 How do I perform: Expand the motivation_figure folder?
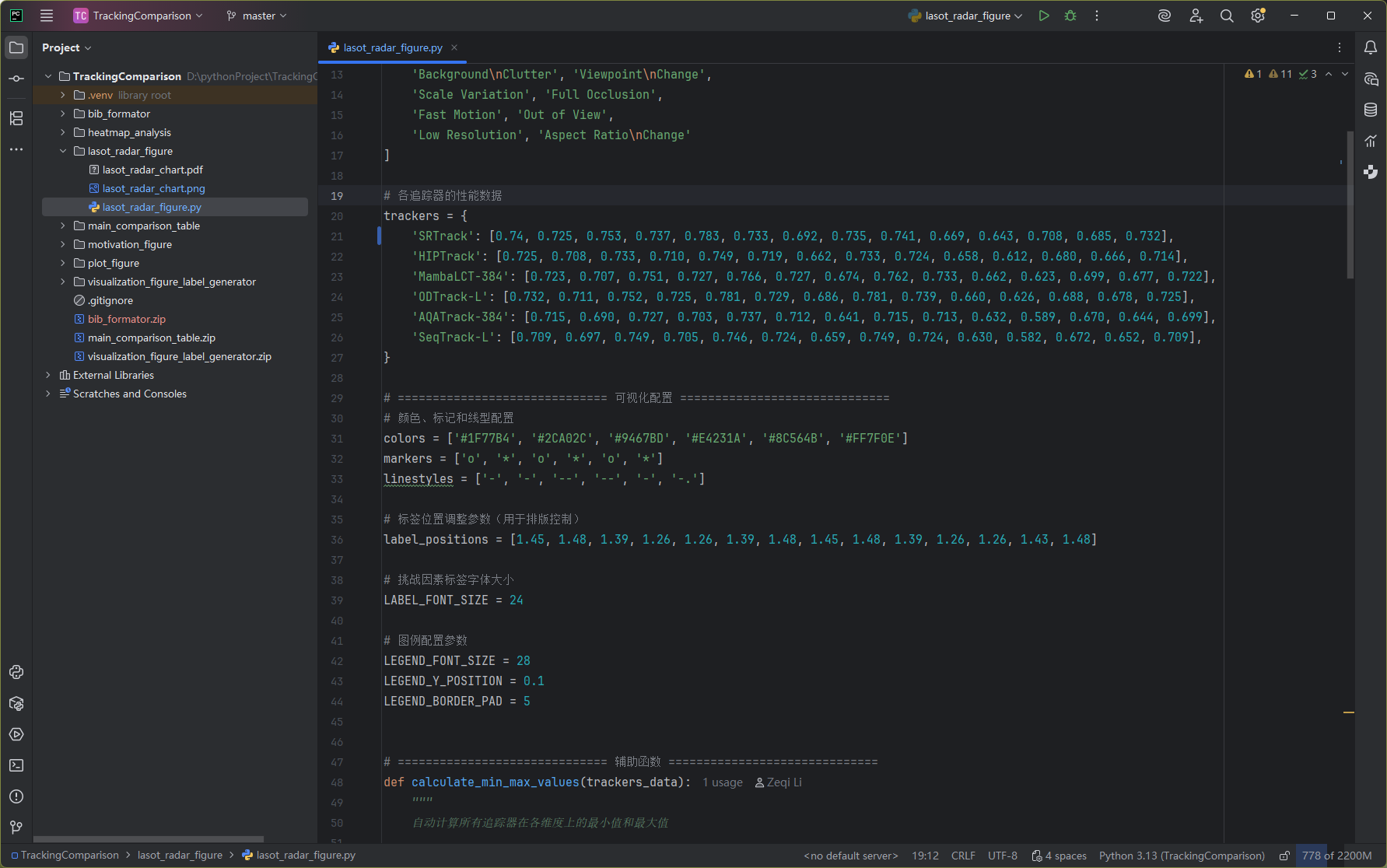[x=63, y=244]
